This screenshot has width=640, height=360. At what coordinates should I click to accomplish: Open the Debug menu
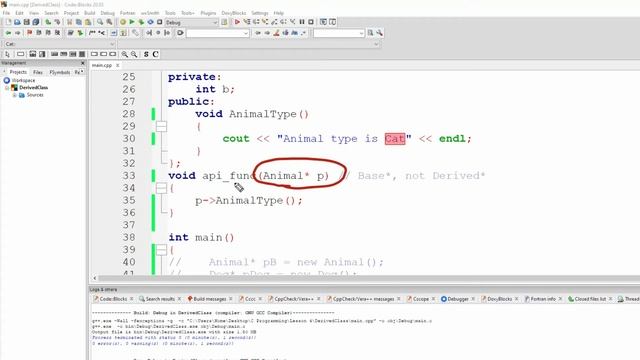coord(107,13)
